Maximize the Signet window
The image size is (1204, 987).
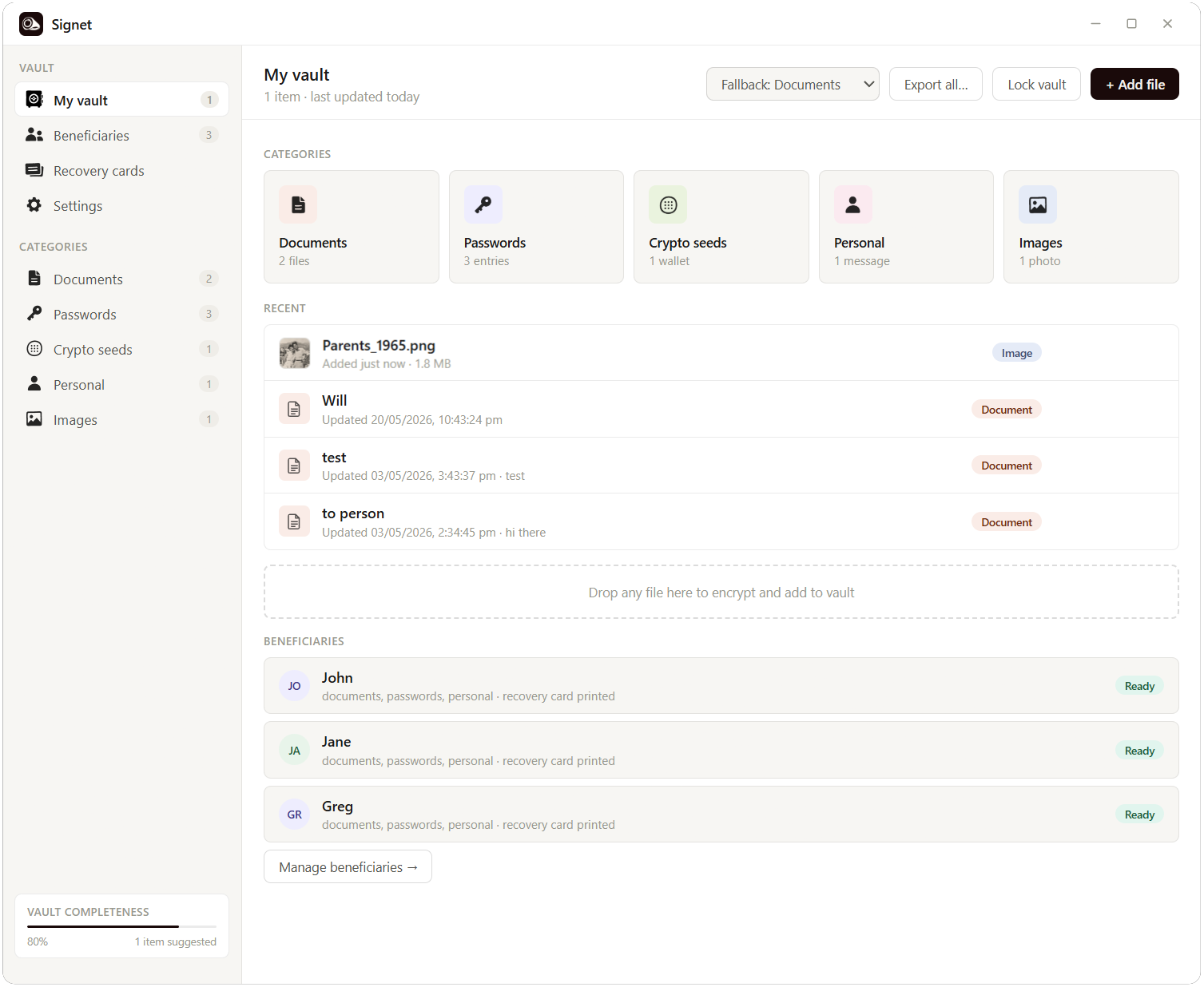pos(1131,24)
